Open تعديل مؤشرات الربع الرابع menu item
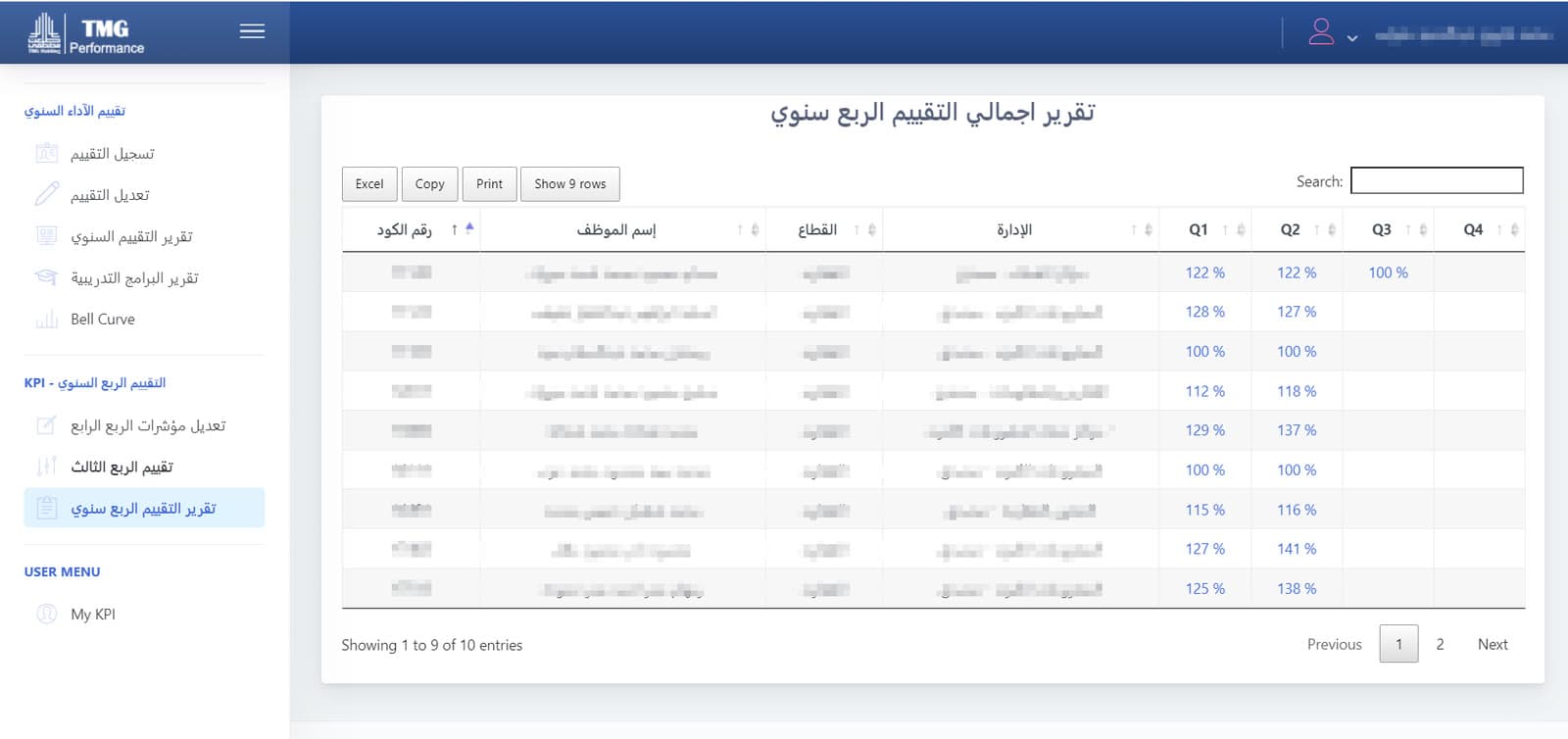The width and height of the screenshot is (1568, 739). (148, 425)
